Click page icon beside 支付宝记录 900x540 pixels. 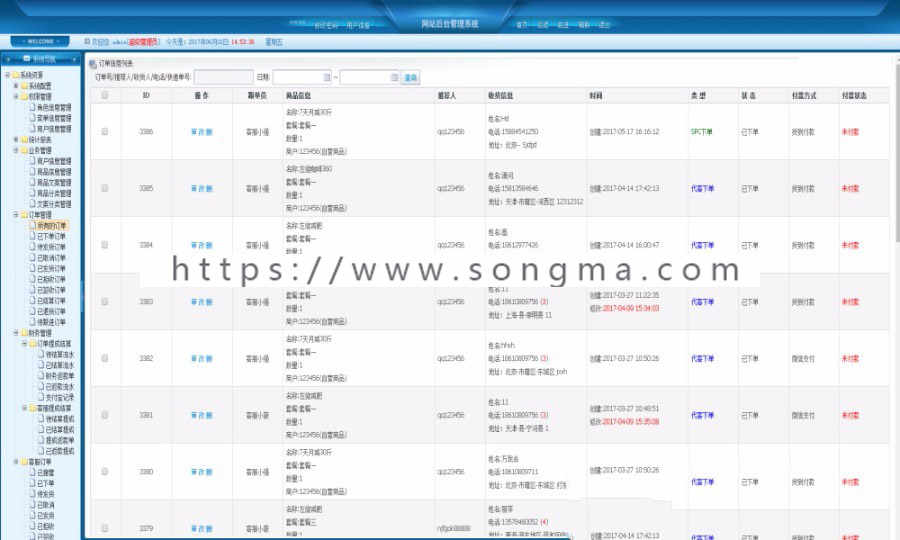[x=41, y=397]
